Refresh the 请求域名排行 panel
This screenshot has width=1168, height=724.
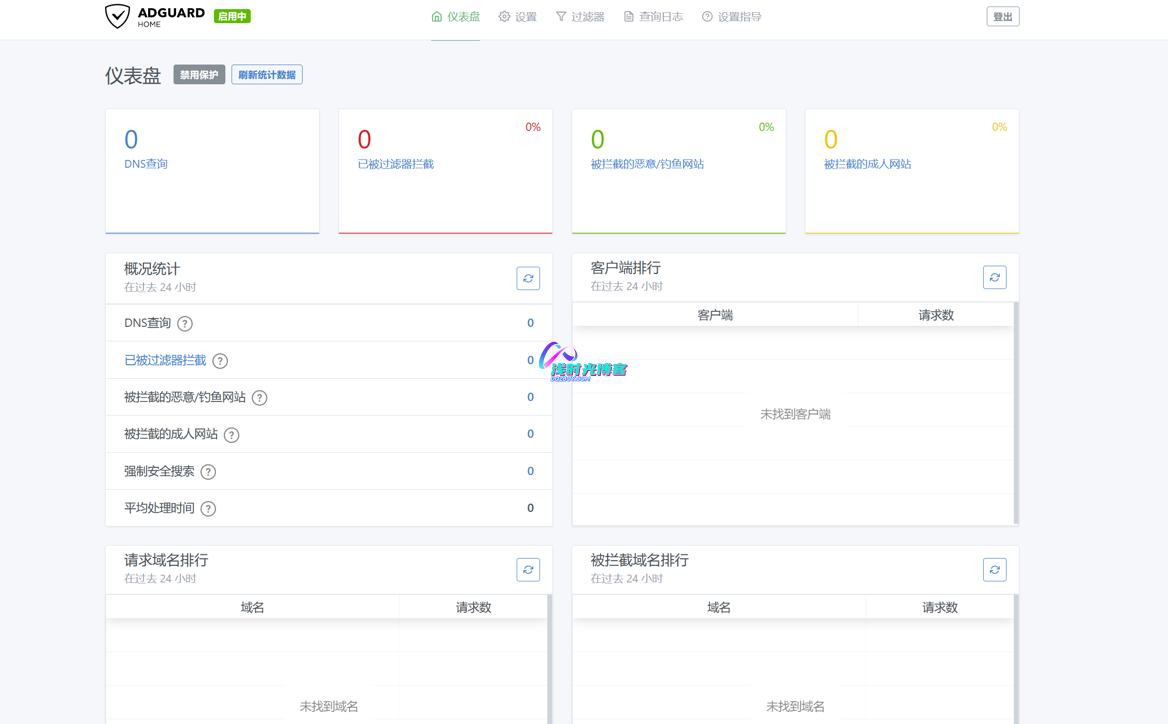click(x=528, y=570)
